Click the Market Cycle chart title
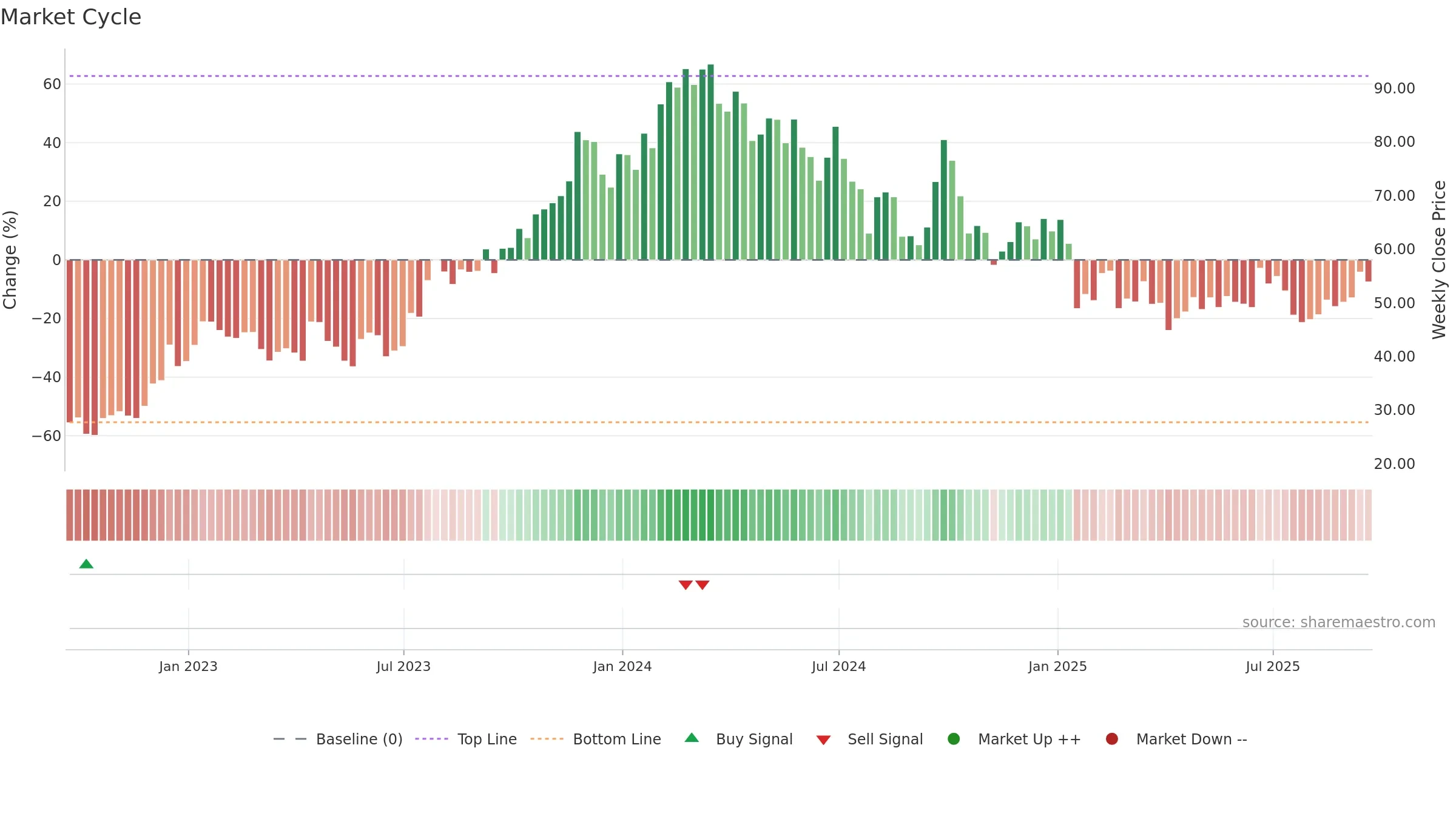 click(71, 17)
